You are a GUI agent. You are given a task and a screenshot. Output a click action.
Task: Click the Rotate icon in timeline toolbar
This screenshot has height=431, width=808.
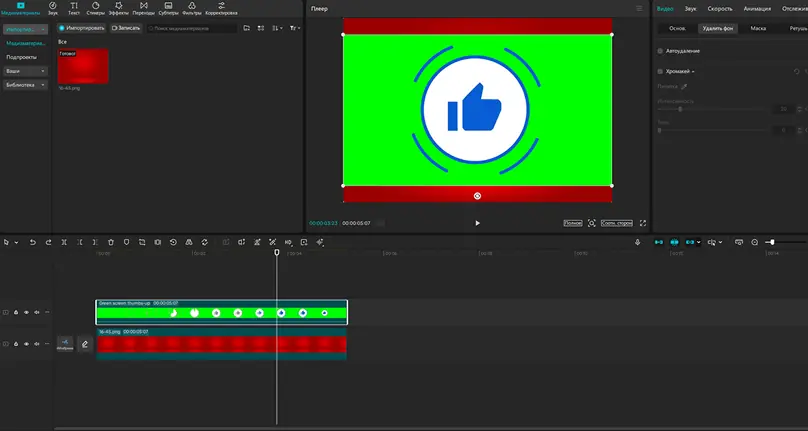(205, 242)
